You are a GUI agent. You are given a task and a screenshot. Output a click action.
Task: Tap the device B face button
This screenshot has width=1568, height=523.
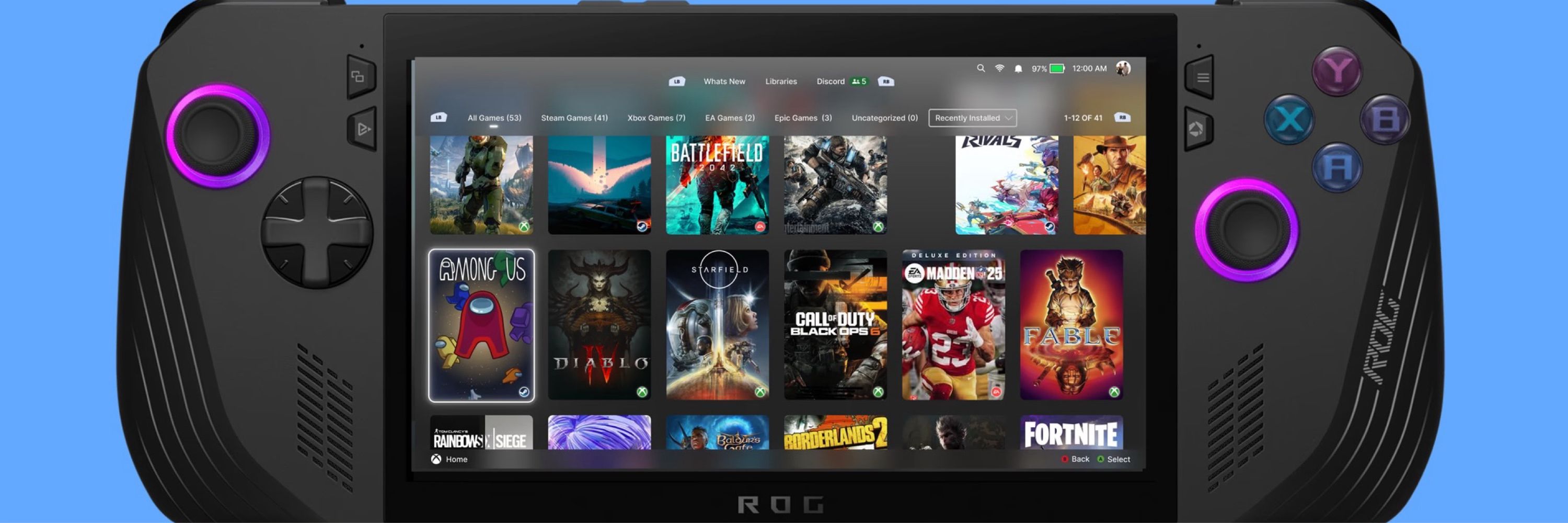[x=1385, y=119]
